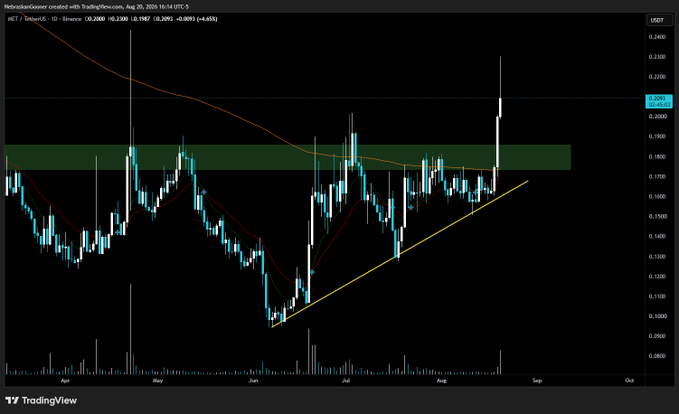Click the 0.1900 price axis label
Screen dimensions: 679x414
657,136
